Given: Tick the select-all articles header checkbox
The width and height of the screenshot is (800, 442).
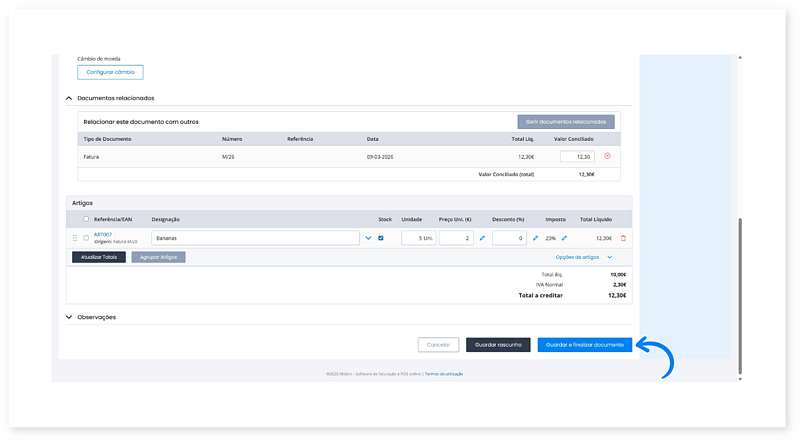Looking at the screenshot, I should click(86, 218).
